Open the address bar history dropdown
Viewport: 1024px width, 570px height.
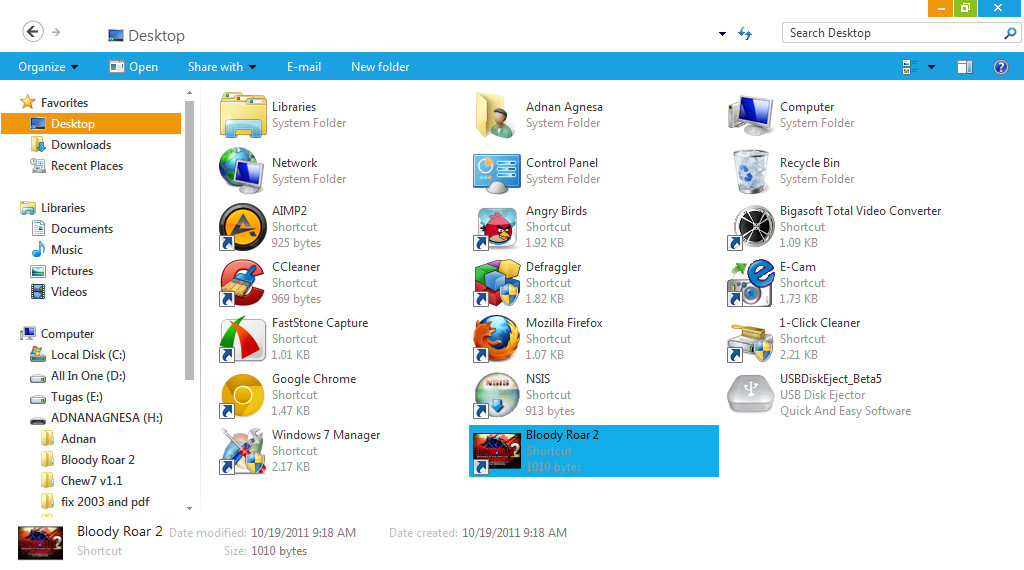tap(722, 33)
